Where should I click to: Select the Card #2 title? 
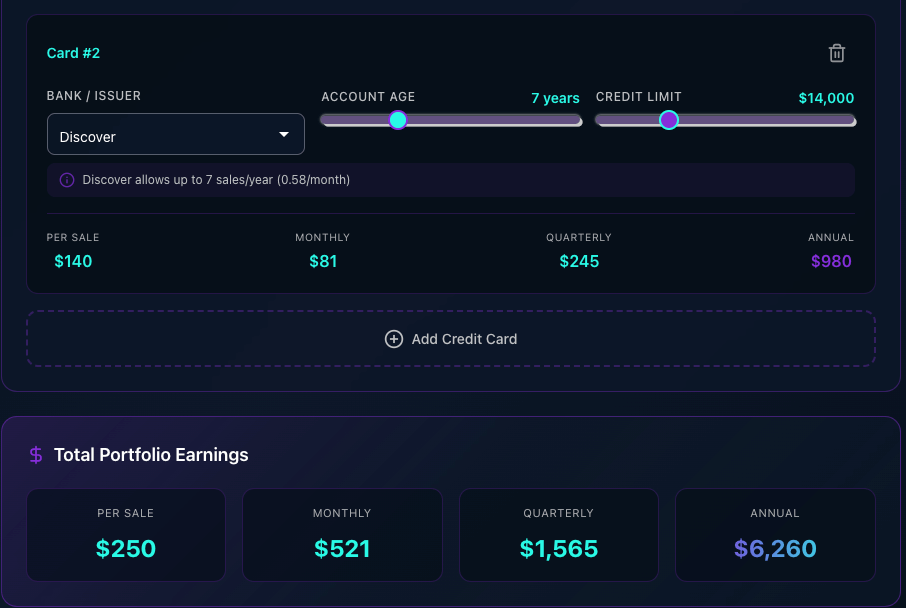73,53
